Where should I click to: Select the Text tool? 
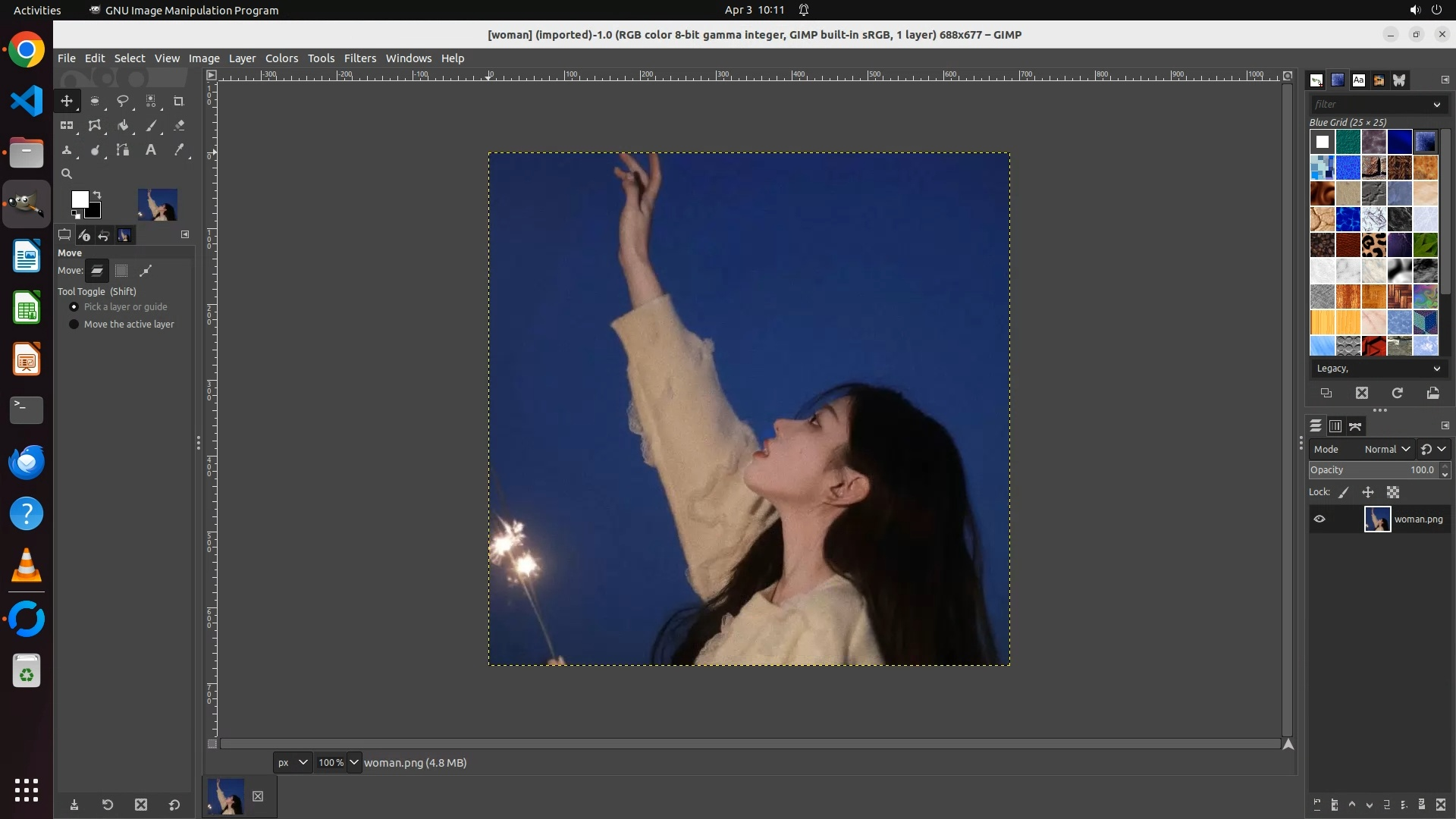coord(151,150)
